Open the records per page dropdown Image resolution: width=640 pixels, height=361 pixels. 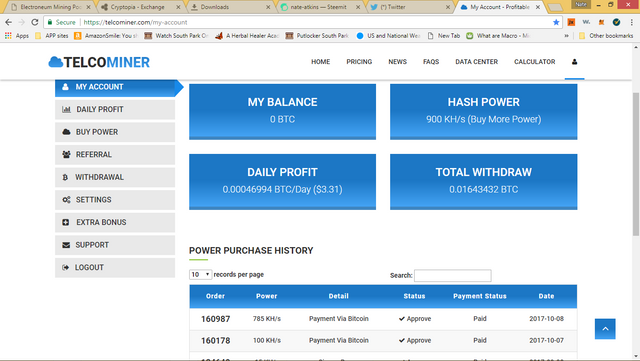200,274
